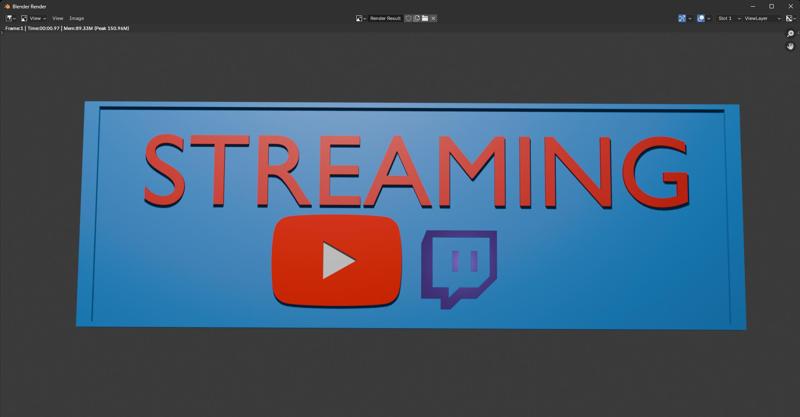Click the open image folder icon
800x417 pixels.
tap(424, 18)
